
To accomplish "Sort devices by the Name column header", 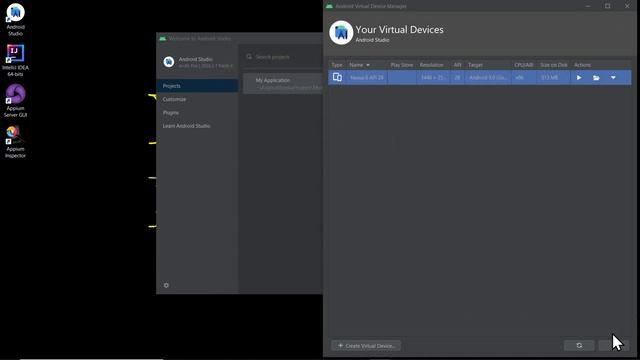I will pos(359,65).
